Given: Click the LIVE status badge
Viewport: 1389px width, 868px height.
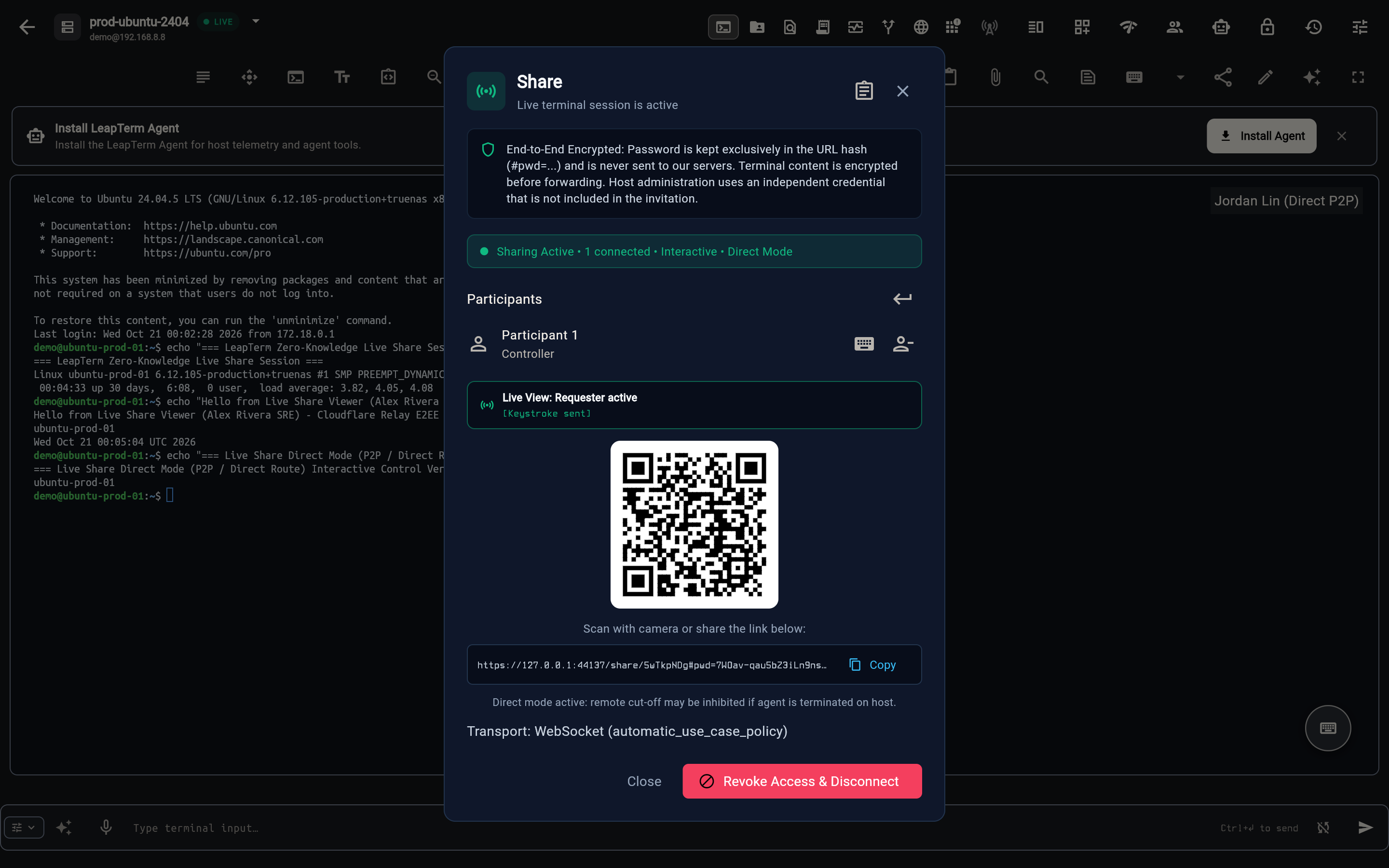Looking at the screenshot, I should coord(218,22).
